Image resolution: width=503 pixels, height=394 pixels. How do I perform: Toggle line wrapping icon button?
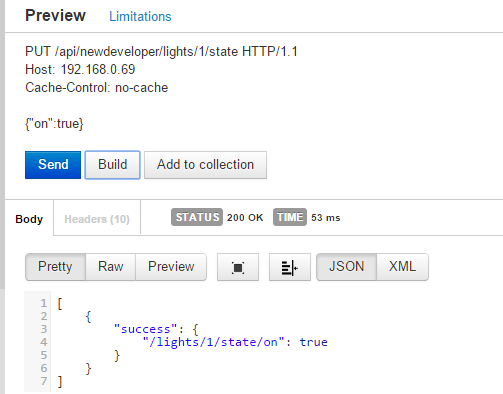click(x=290, y=267)
